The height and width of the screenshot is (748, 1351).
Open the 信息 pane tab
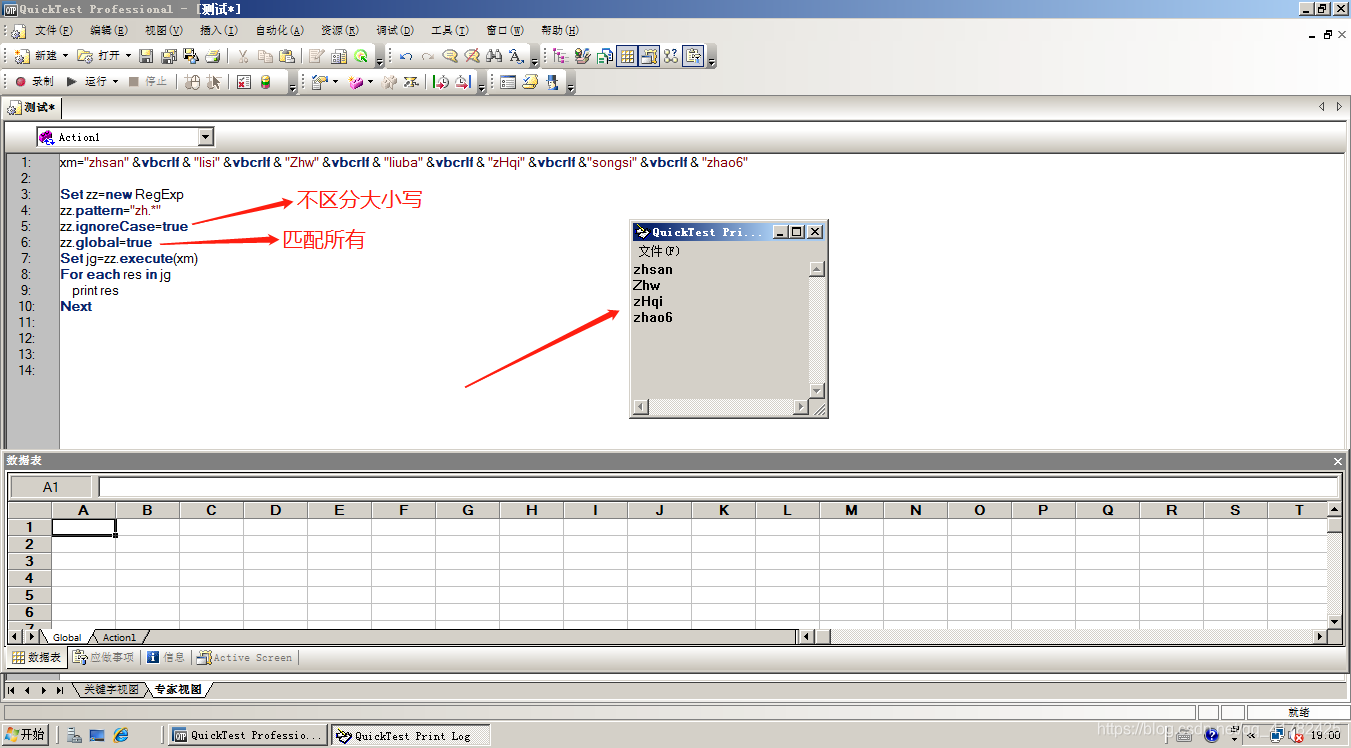(x=167, y=657)
